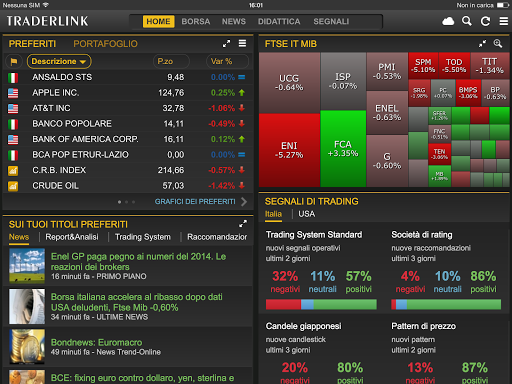
Task: Open the Preferiti panel list menu
Action: 242,43
